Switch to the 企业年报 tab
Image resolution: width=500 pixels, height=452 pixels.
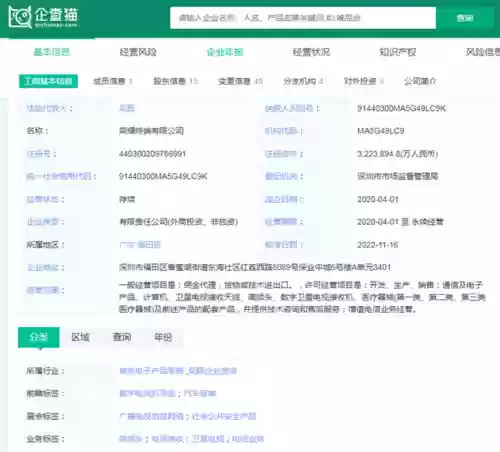tap(225, 52)
